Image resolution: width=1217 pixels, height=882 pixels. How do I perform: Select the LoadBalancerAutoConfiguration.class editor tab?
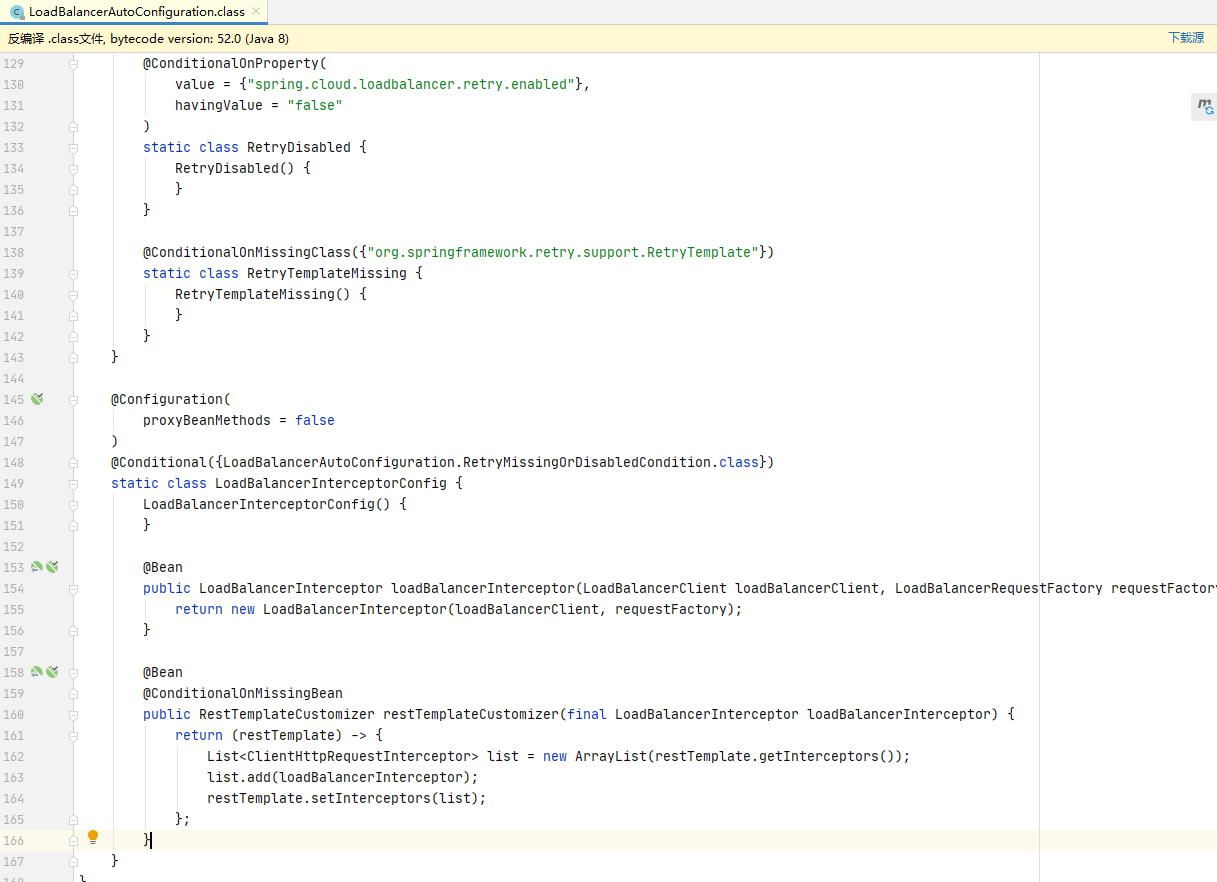pos(134,12)
